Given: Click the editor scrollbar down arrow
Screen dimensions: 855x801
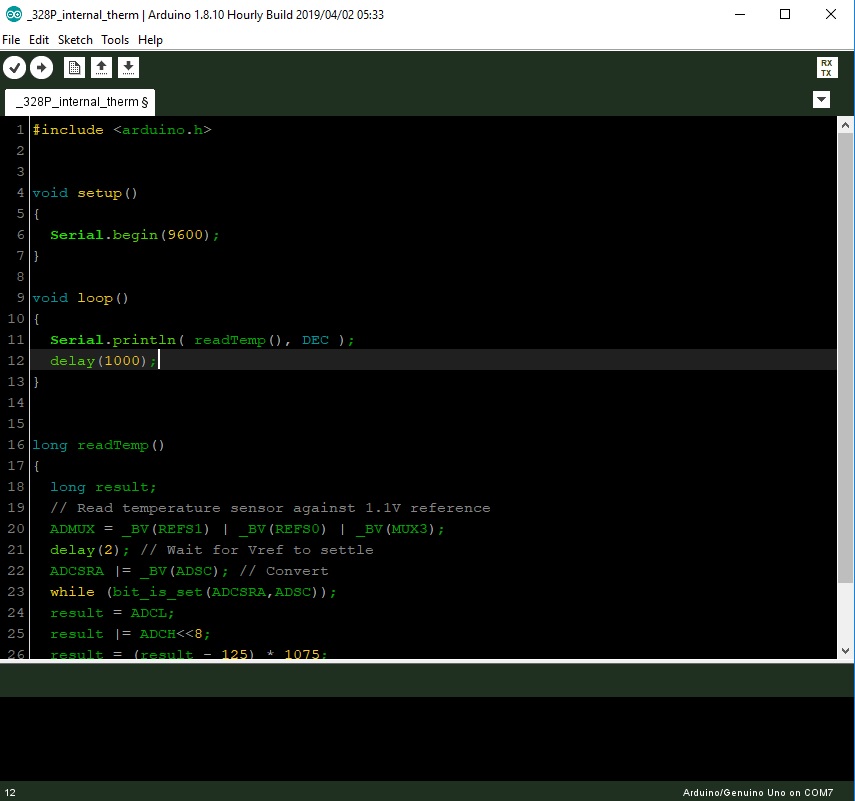Looking at the screenshot, I should [845, 651].
